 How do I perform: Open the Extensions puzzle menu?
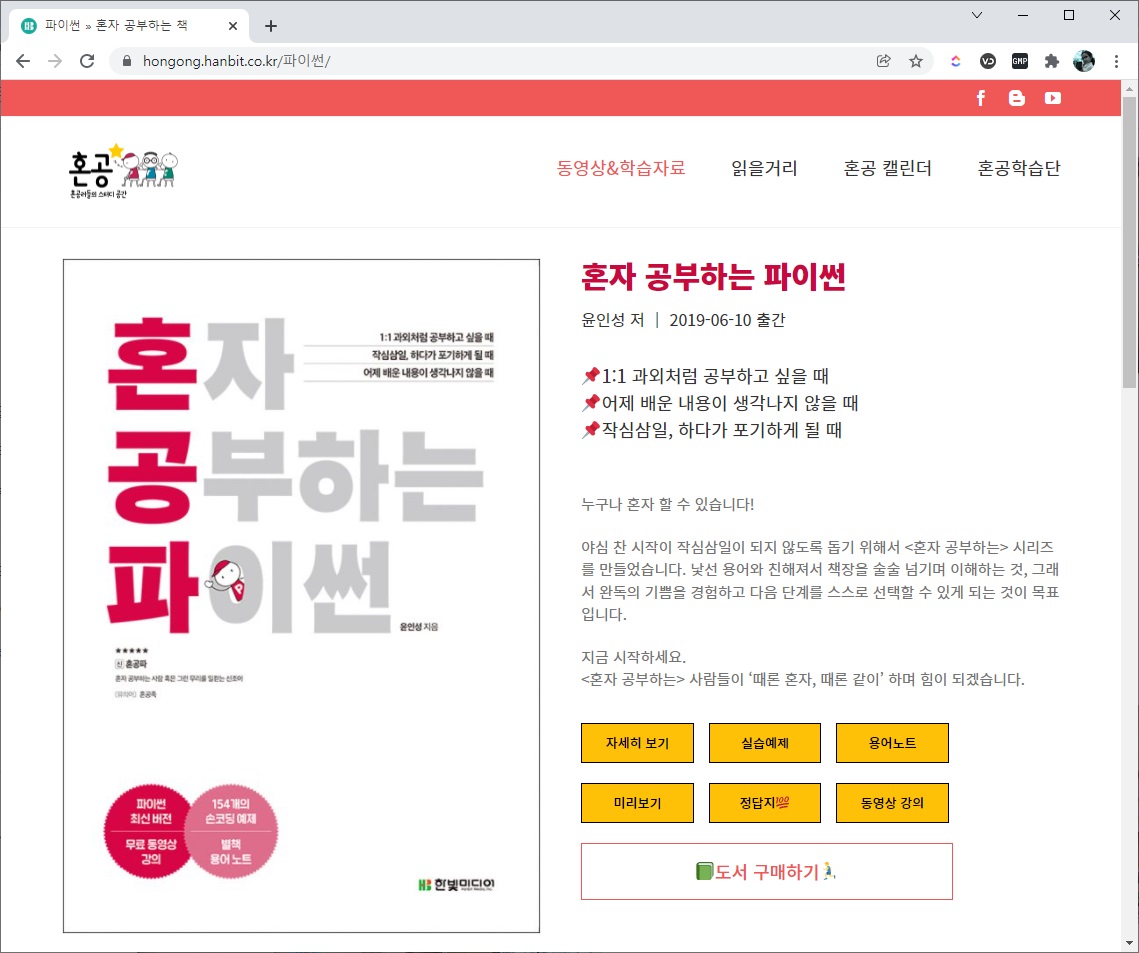pos(1052,61)
